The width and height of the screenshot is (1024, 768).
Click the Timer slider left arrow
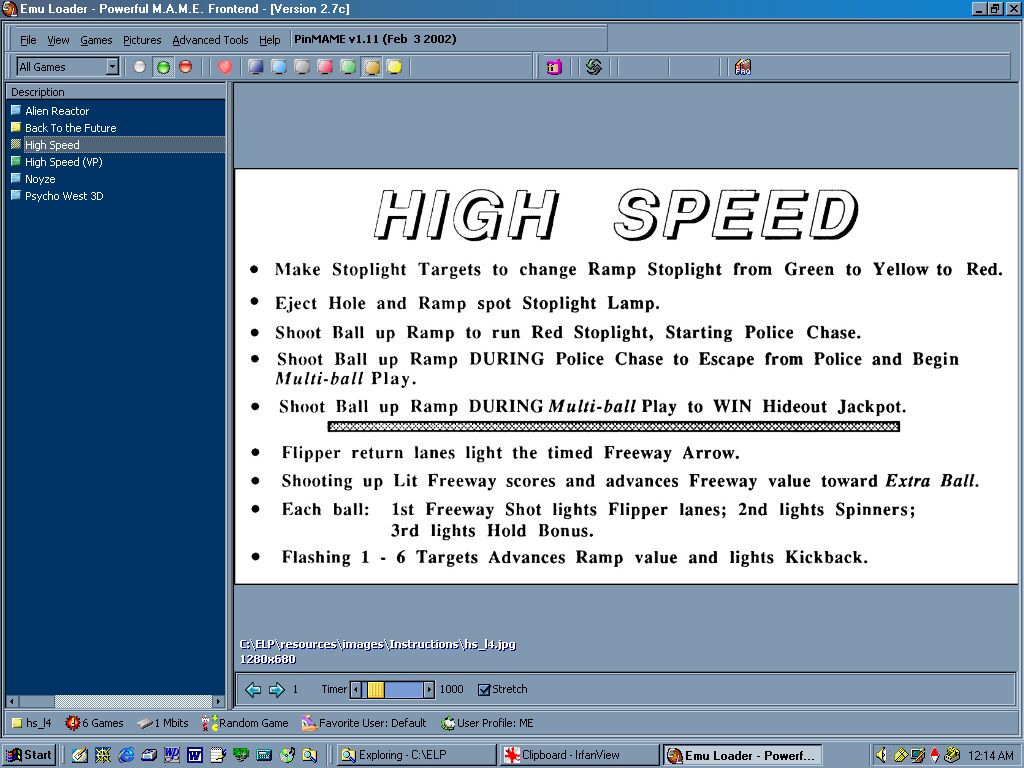click(x=356, y=690)
